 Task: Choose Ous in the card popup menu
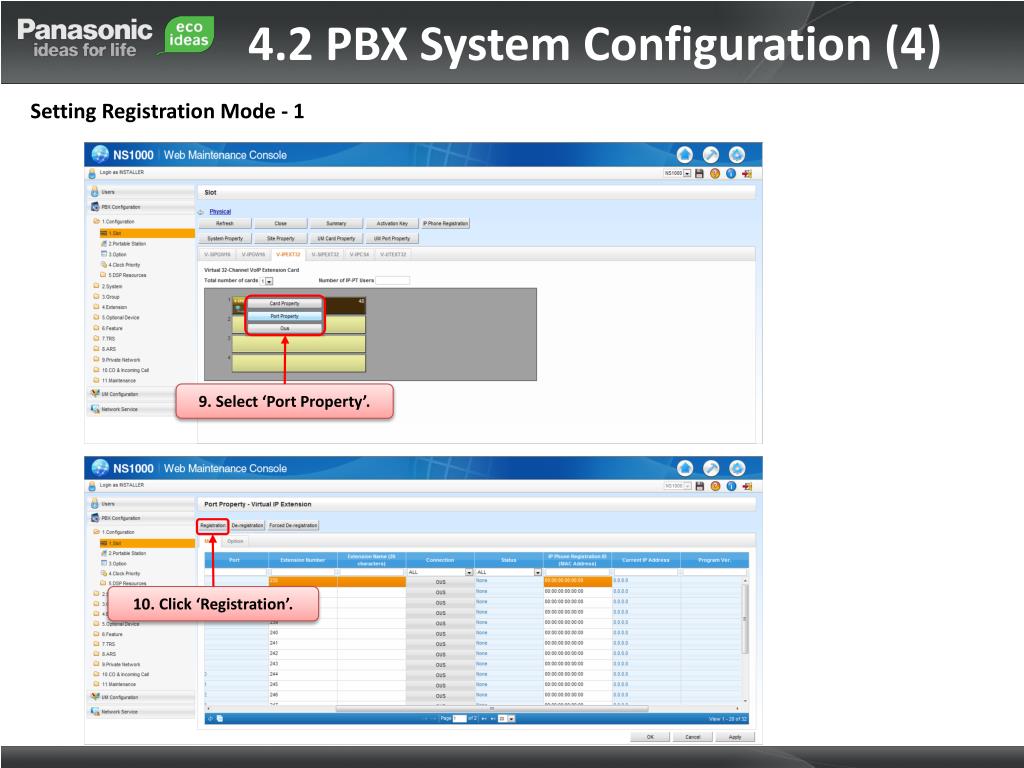click(285, 328)
